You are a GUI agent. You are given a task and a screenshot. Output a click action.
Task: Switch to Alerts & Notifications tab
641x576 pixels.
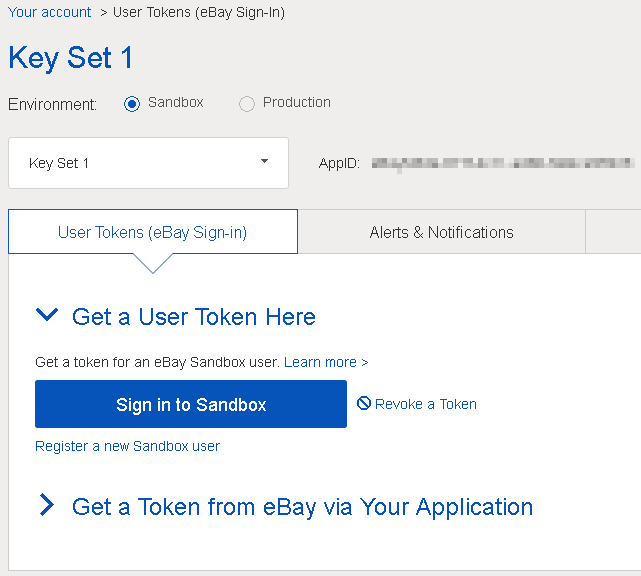[x=442, y=232]
